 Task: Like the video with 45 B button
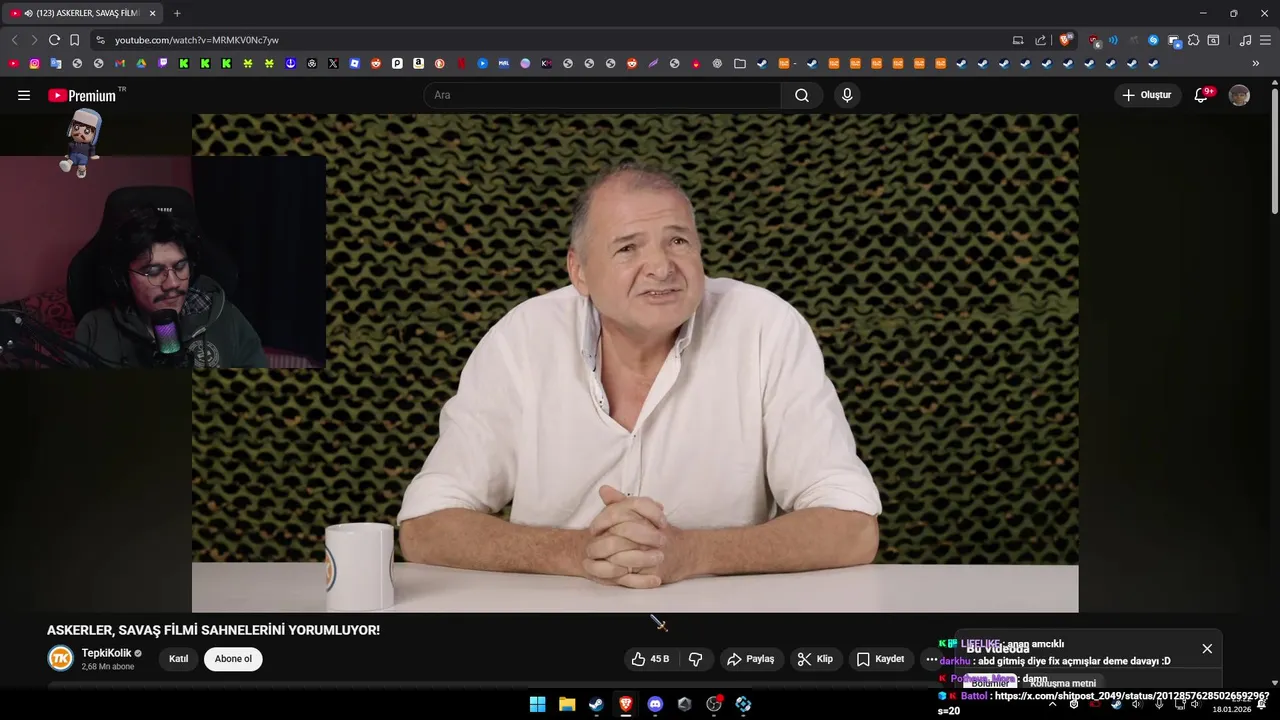coord(650,659)
